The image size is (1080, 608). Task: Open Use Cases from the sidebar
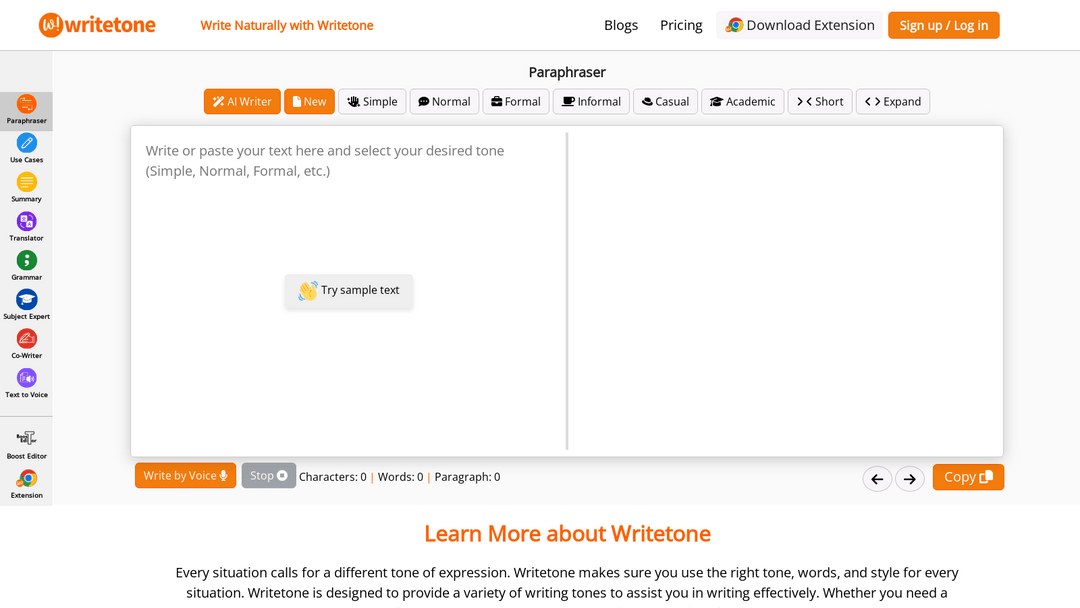coord(26,144)
